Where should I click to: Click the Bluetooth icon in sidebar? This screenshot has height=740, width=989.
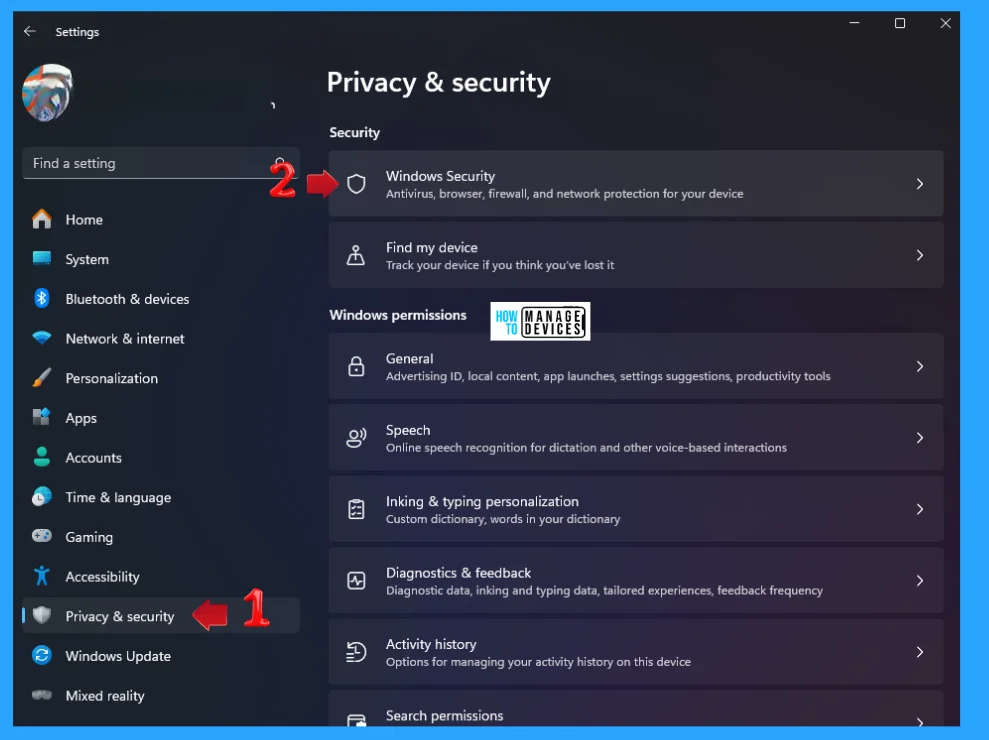click(42, 298)
